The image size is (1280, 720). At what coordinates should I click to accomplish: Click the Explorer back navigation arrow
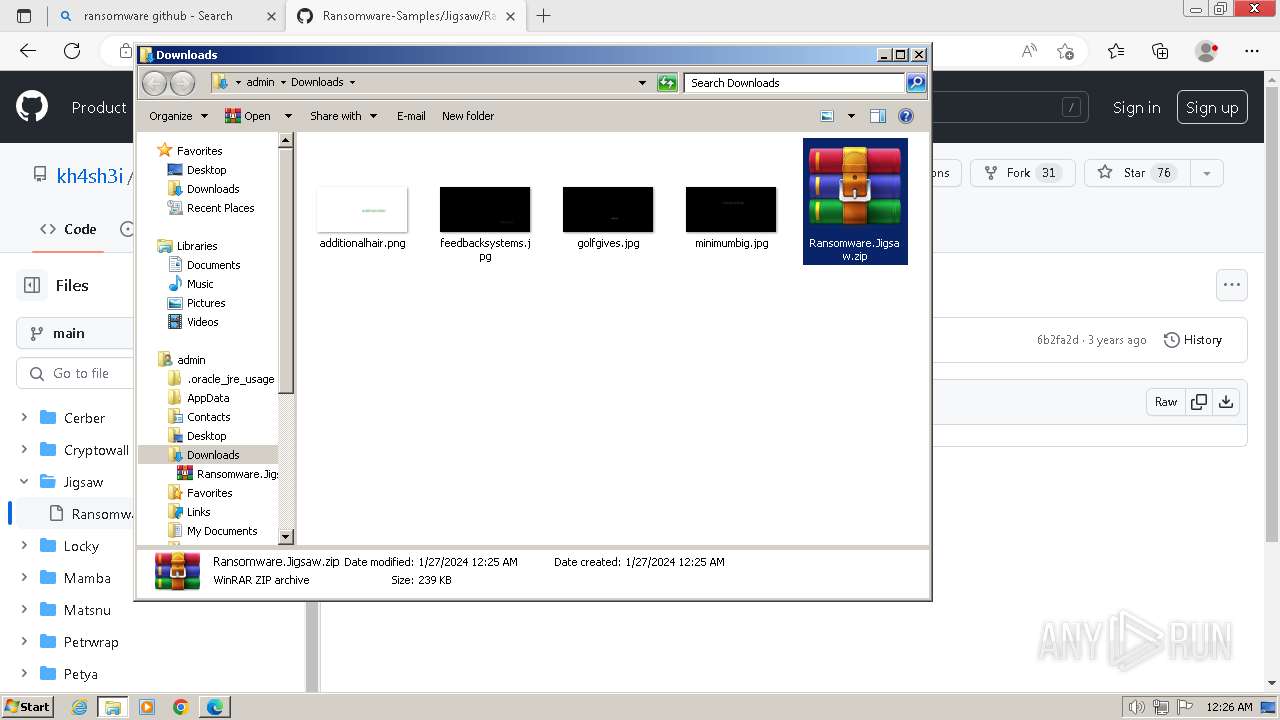tap(155, 83)
